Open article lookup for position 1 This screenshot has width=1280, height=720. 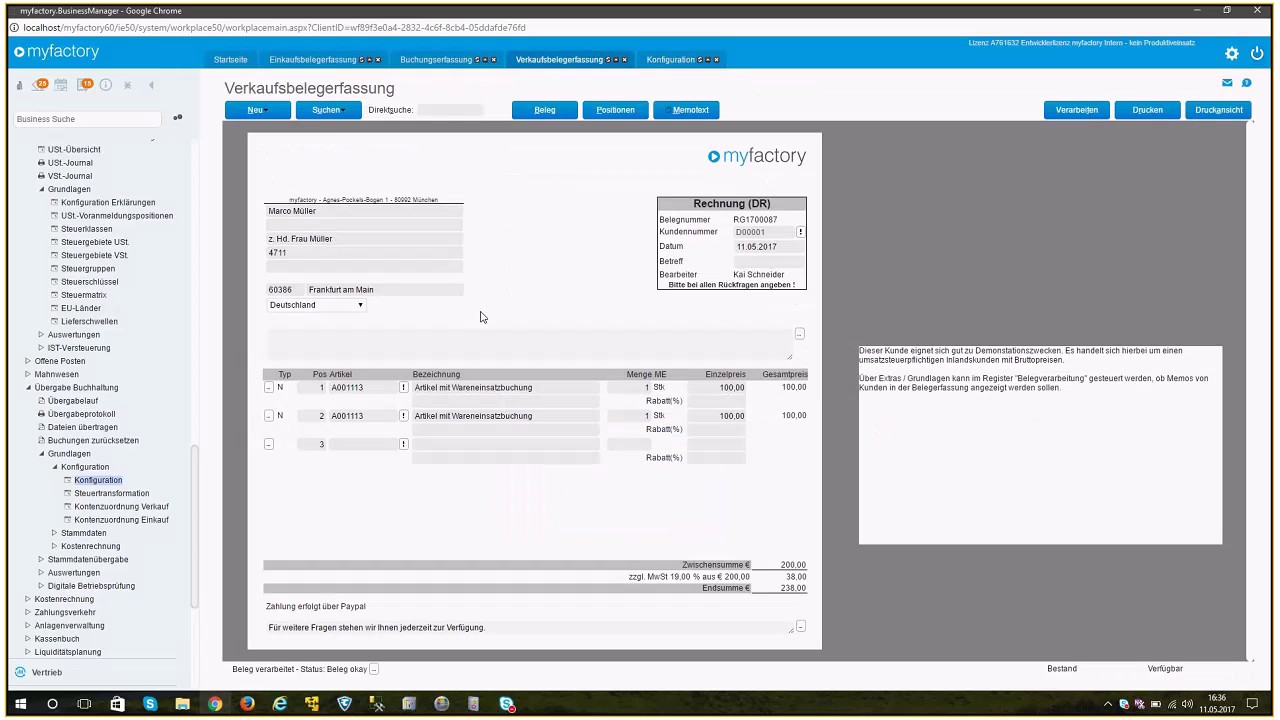coord(403,387)
